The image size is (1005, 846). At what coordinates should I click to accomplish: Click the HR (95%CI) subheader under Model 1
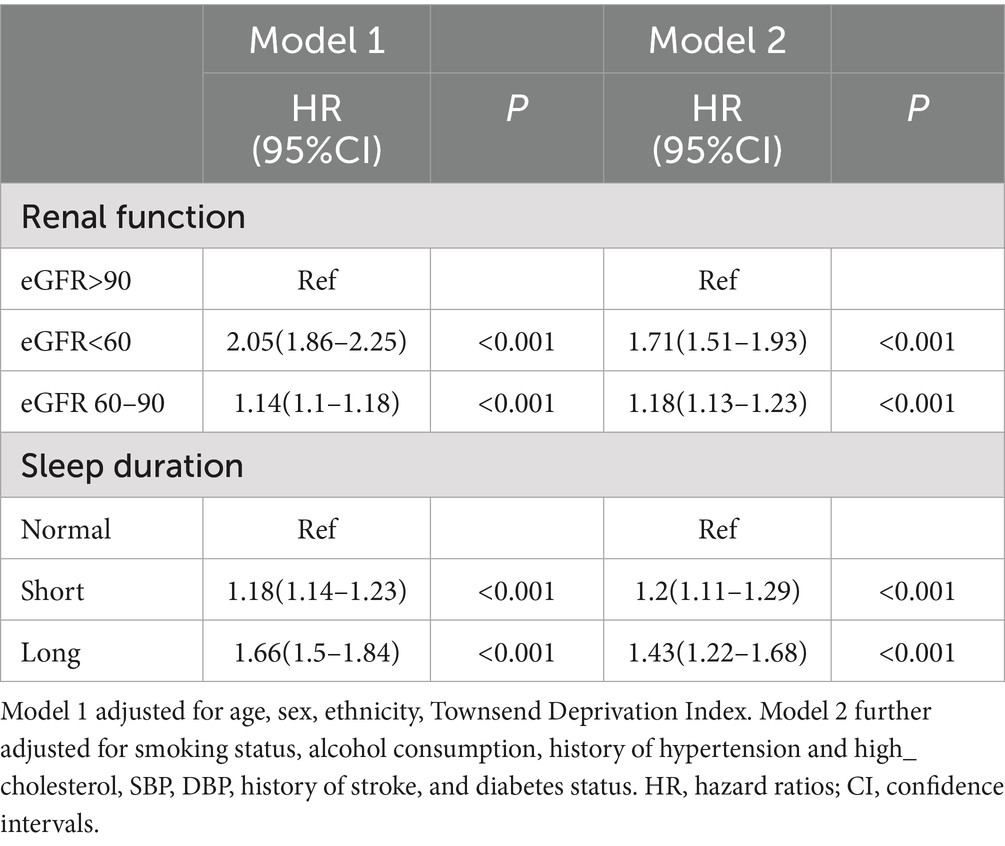pos(316,127)
